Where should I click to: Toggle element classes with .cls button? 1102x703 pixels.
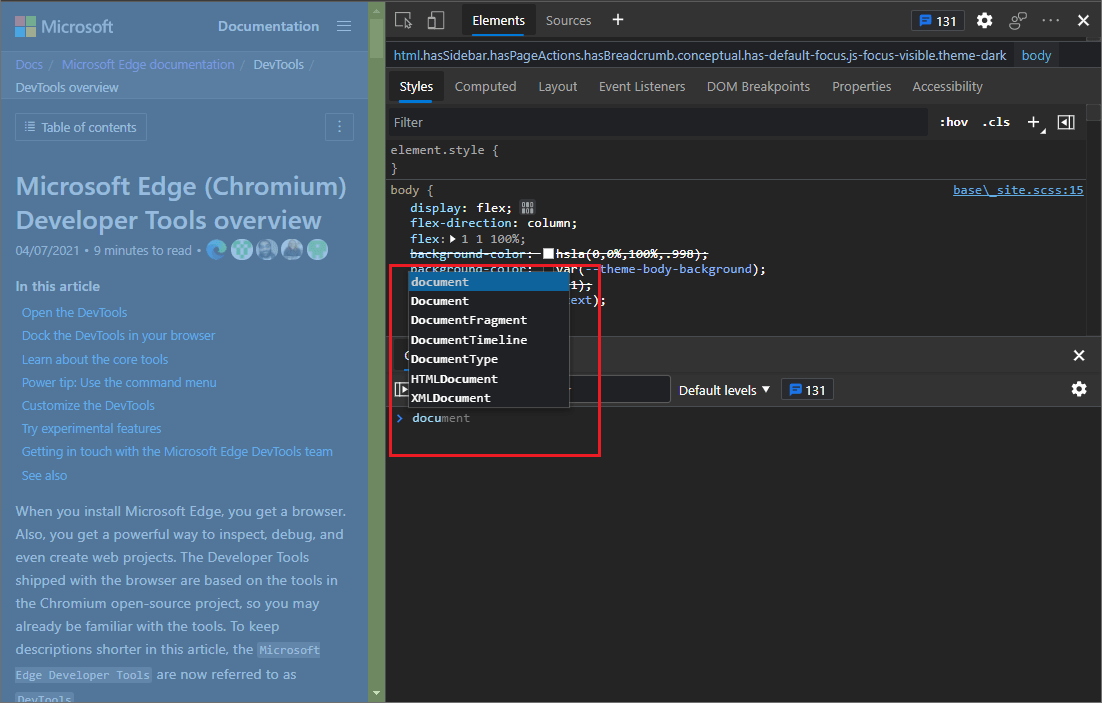pos(995,121)
